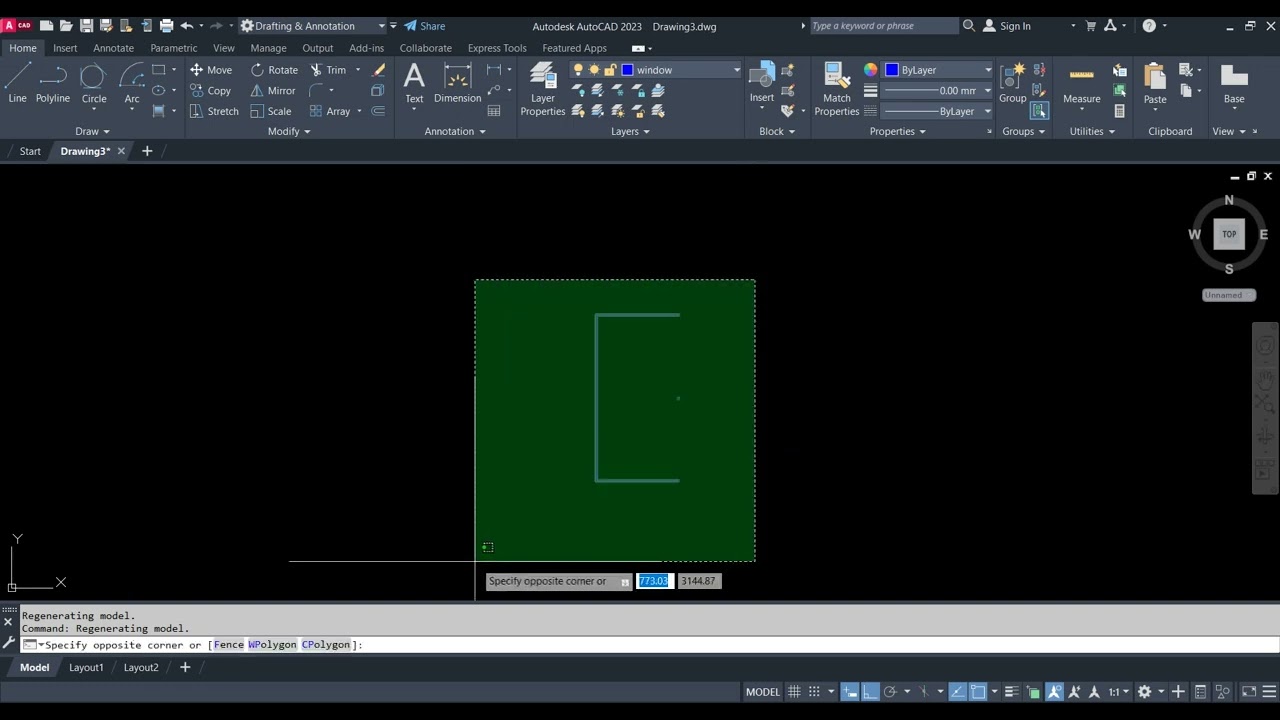Click MODEL button in status bar
Screen dimensions: 1280x720
click(x=763, y=692)
